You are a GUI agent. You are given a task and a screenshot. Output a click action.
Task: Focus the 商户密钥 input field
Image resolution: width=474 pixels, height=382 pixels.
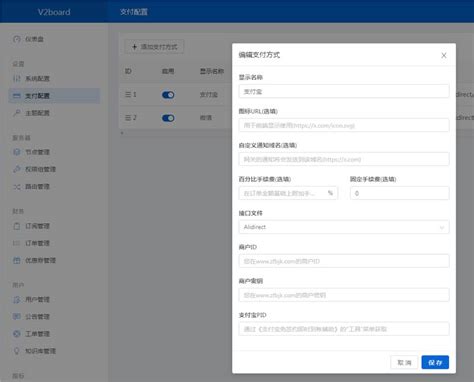click(x=344, y=295)
